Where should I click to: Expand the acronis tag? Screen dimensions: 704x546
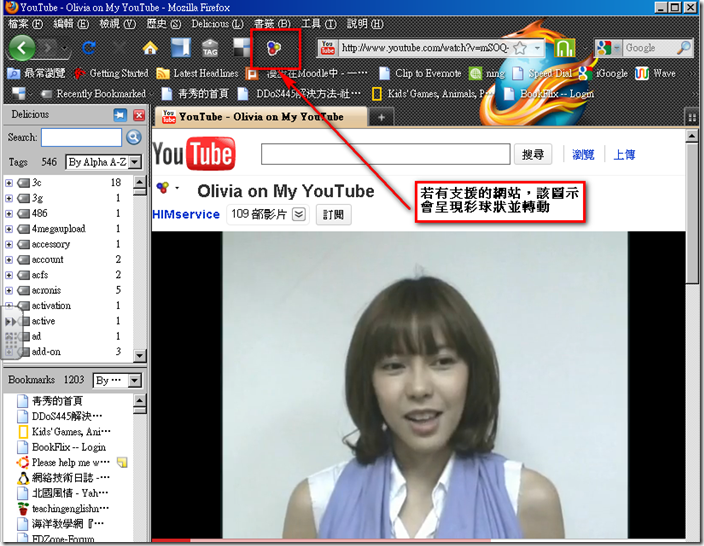[9, 291]
